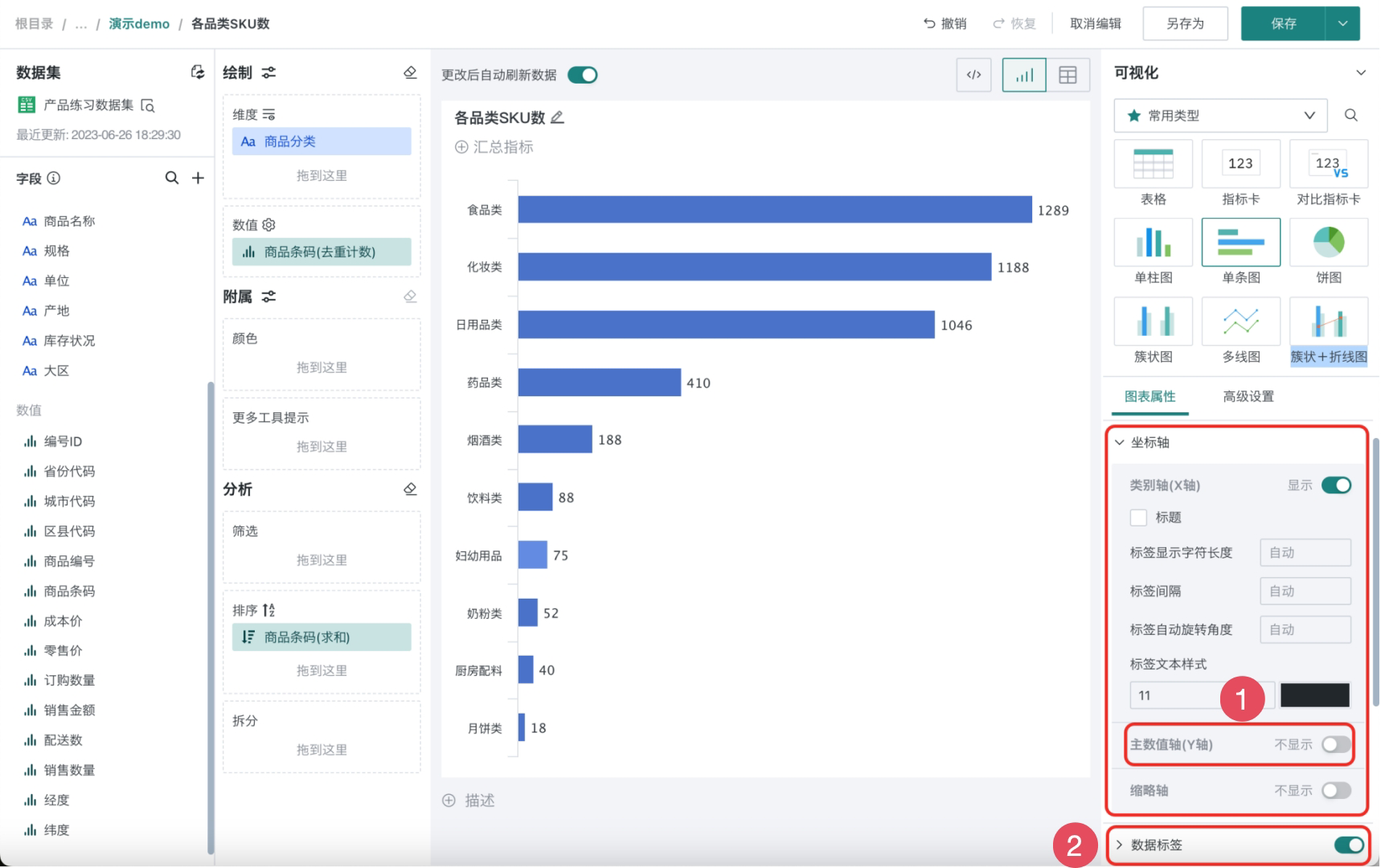
Task: Search chart types with magnifier icon
Action: point(1351,115)
